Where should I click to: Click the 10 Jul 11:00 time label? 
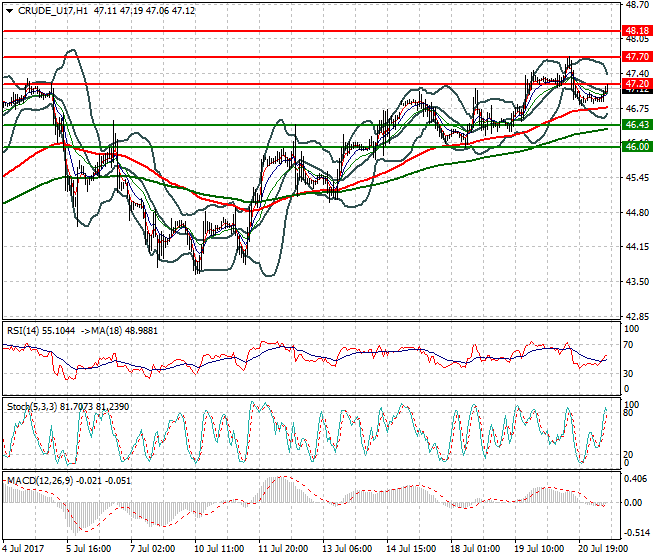[219, 549]
